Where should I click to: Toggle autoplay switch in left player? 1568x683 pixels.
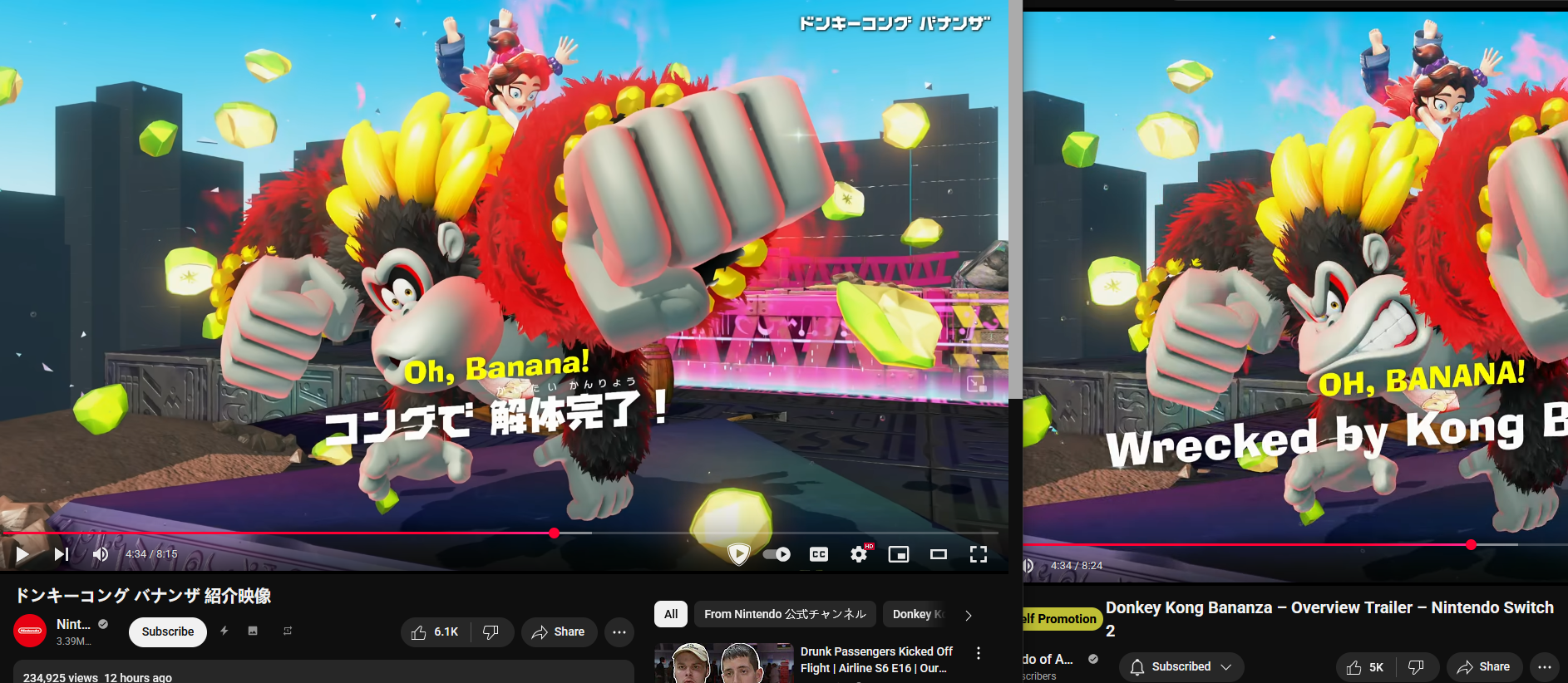(x=777, y=554)
